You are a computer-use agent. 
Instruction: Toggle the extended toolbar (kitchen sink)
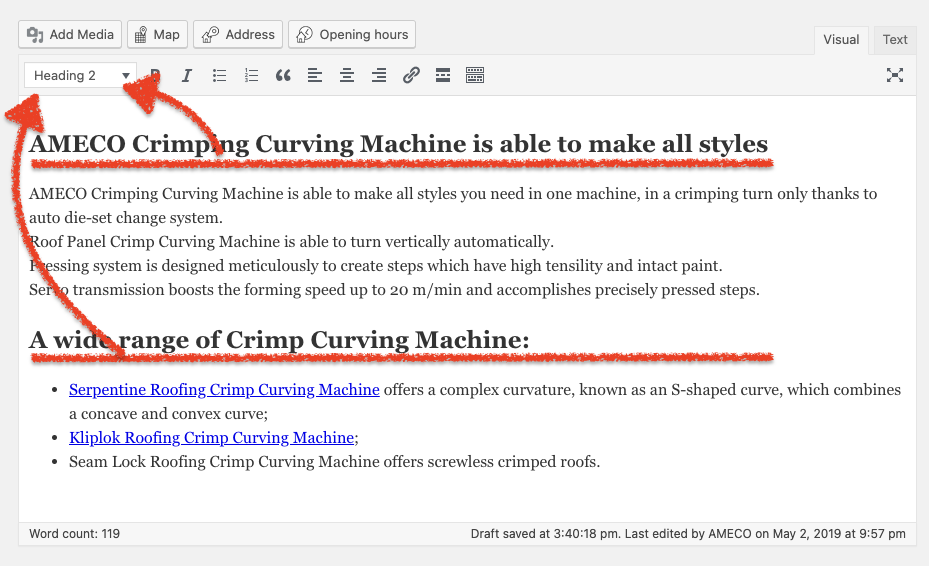pyautogui.click(x=475, y=76)
